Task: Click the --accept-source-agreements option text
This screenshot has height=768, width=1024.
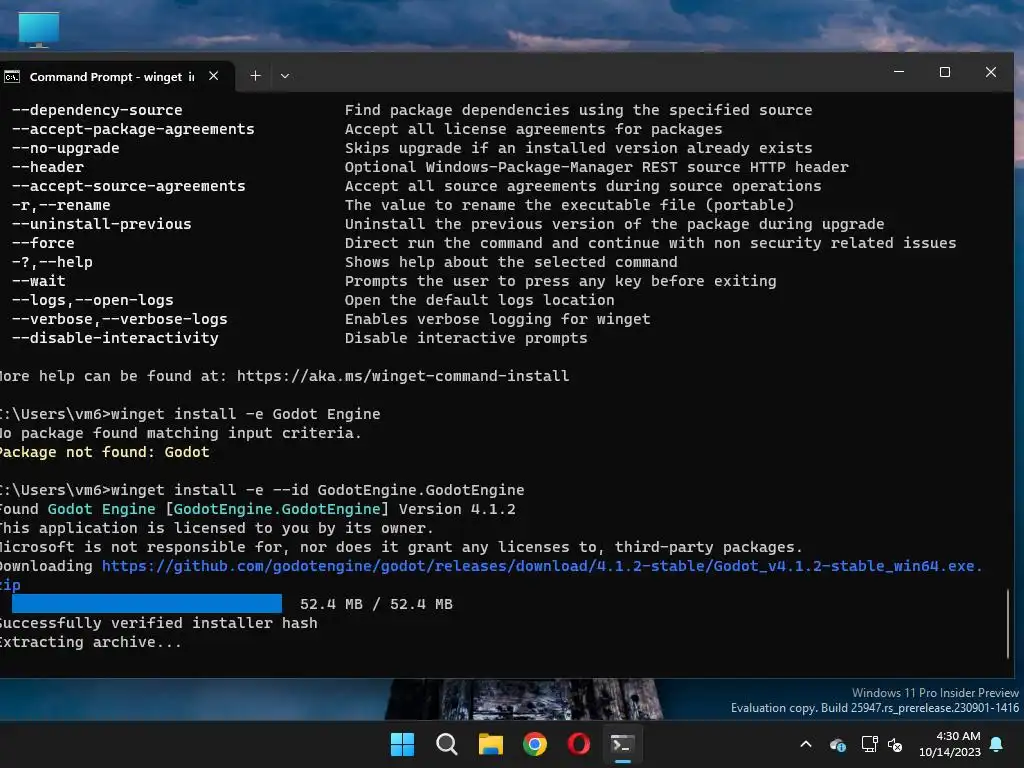Action: [x=129, y=186]
